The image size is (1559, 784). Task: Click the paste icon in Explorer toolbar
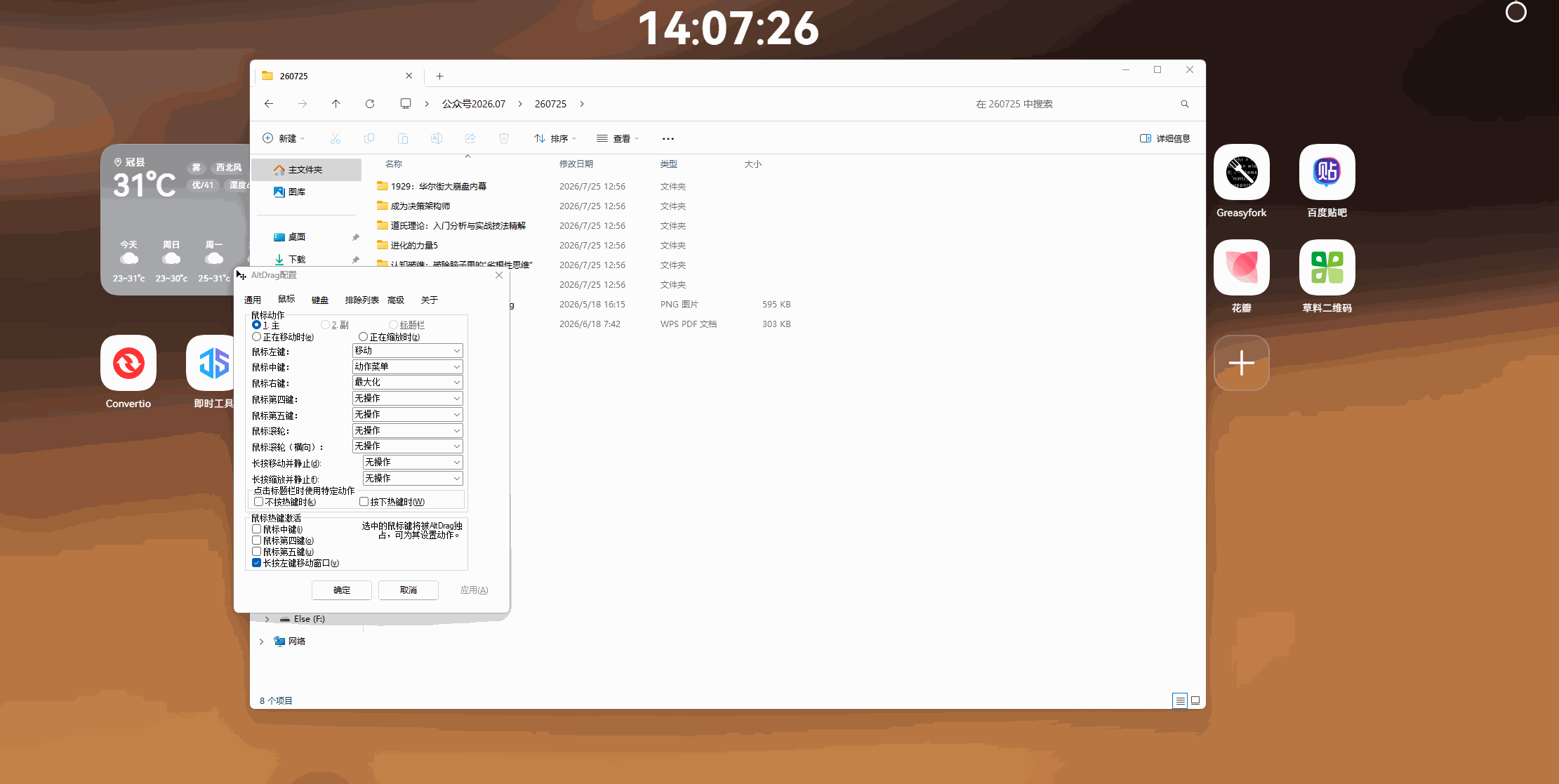click(x=403, y=138)
